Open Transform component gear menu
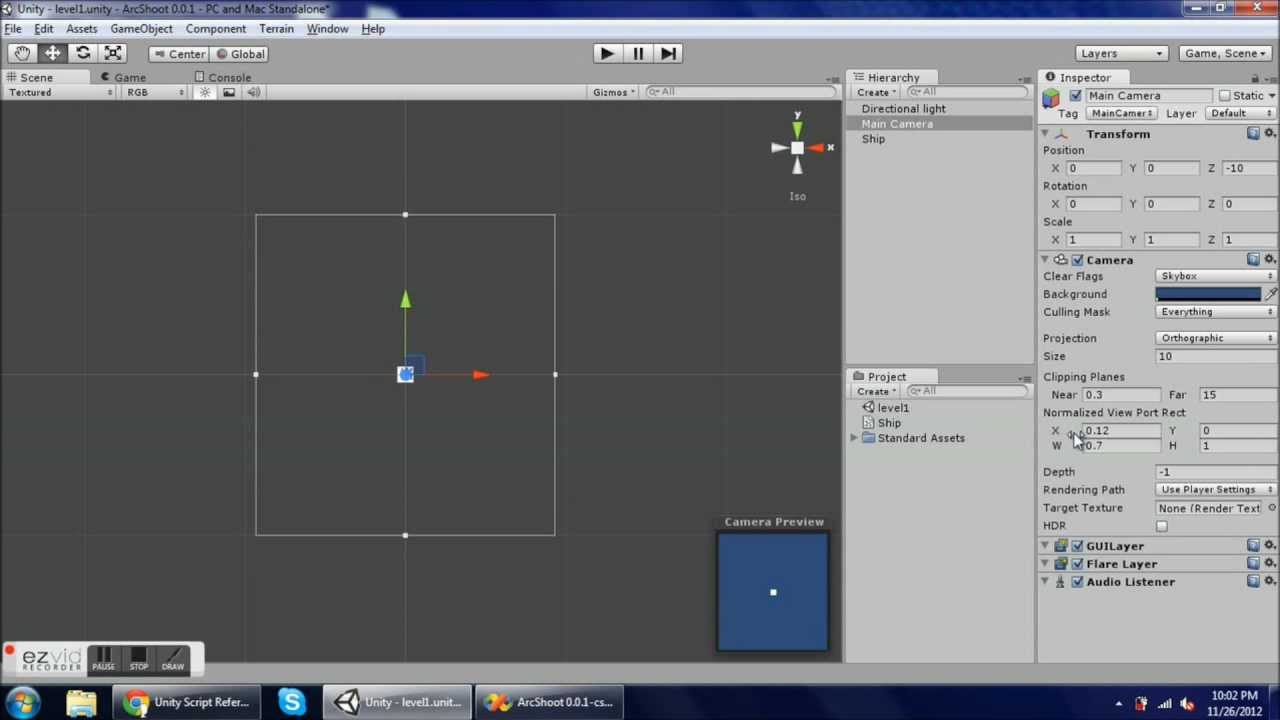This screenshot has height=720, width=1280. coord(1270,134)
